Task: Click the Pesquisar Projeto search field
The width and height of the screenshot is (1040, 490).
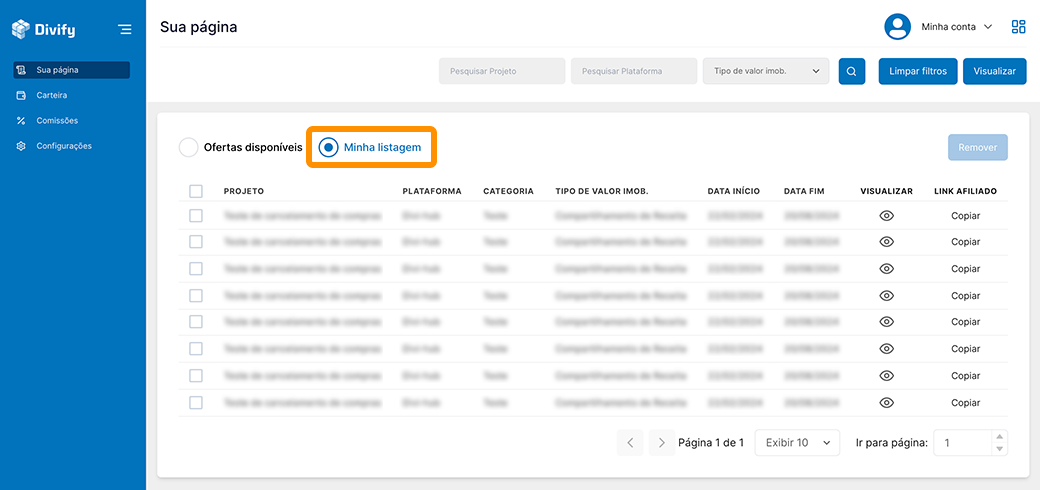Action: click(x=502, y=71)
